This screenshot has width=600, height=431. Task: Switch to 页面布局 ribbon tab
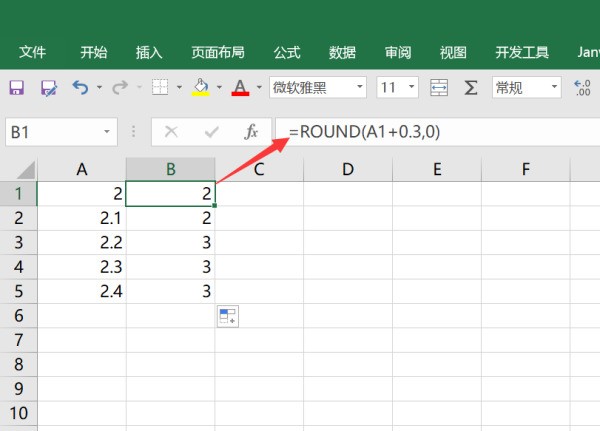218,52
